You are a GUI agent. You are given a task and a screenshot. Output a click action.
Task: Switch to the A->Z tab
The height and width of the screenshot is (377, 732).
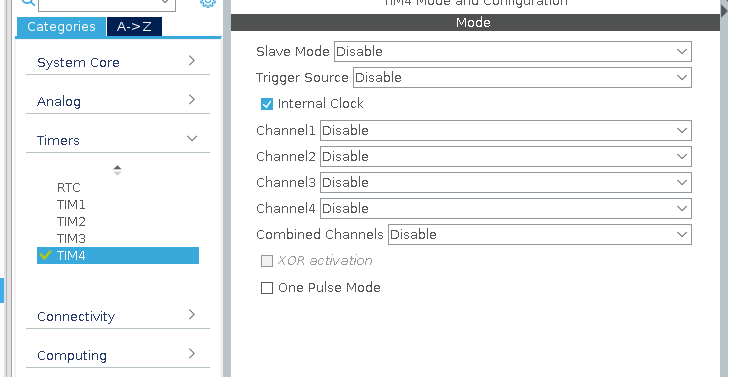134,27
